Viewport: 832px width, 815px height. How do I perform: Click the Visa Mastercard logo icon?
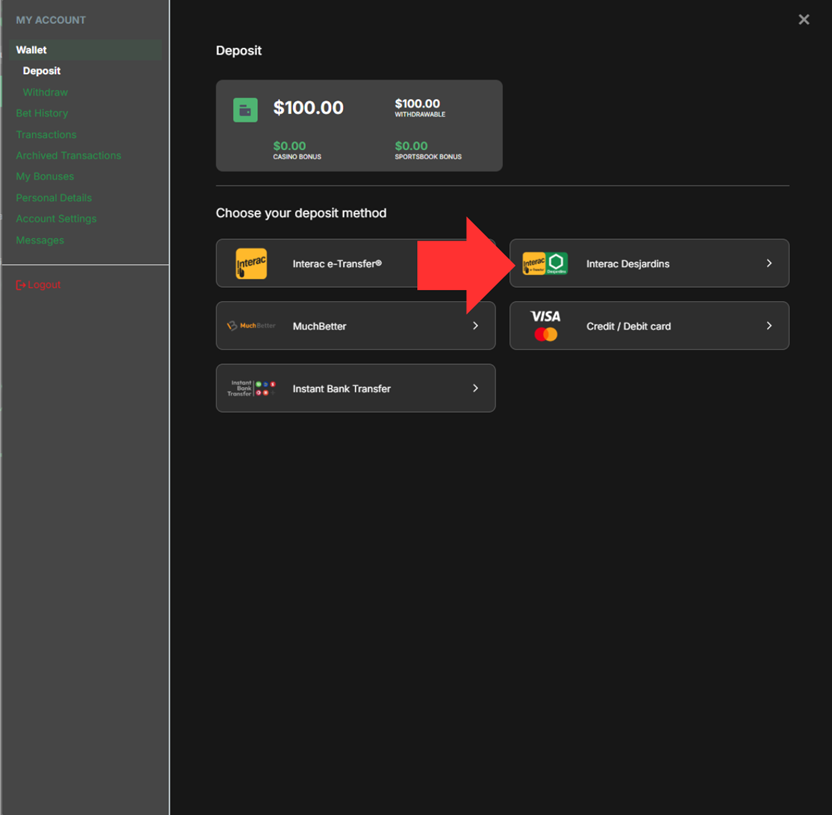coord(545,326)
